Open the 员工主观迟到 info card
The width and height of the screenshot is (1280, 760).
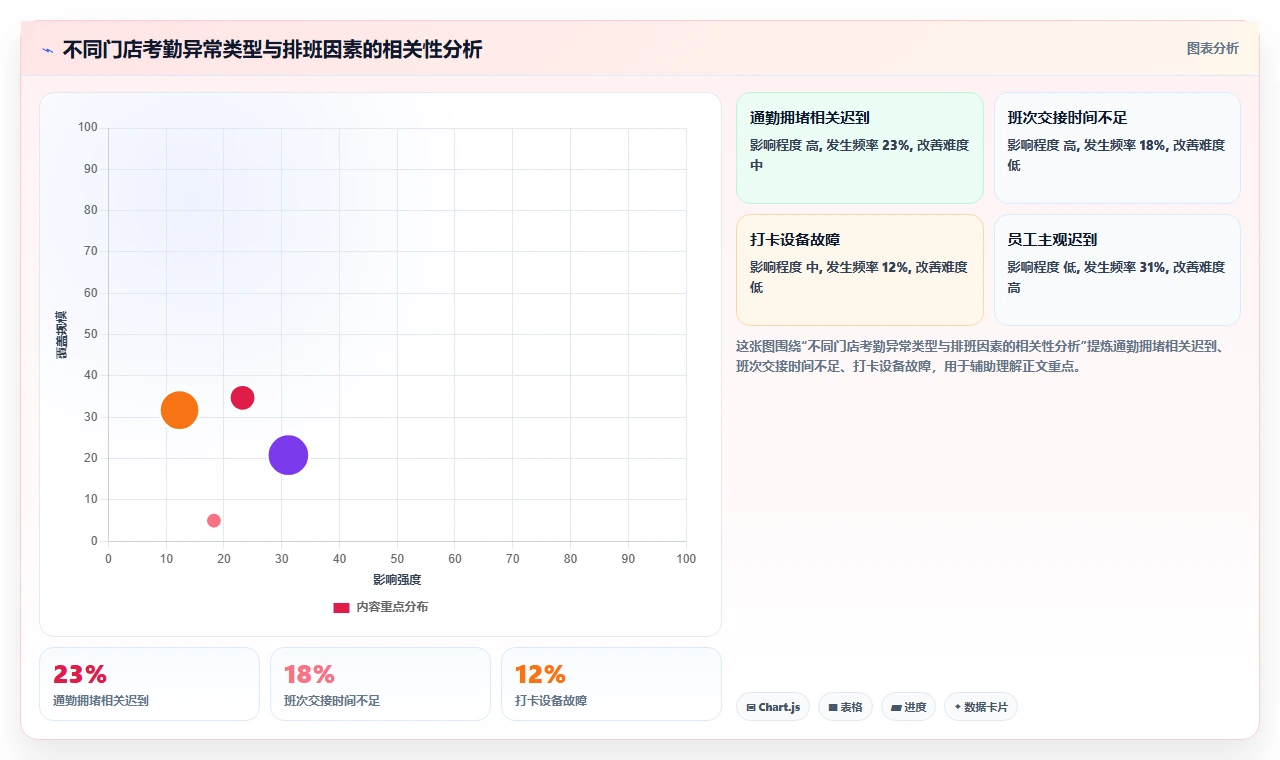(1117, 270)
